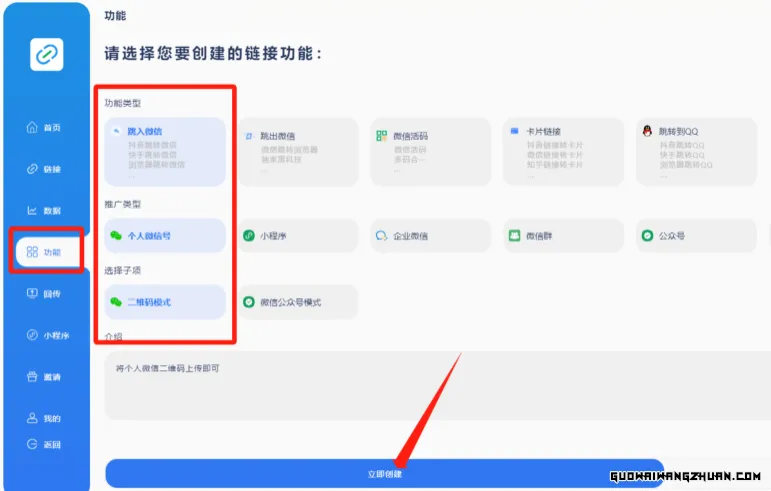The height and width of the screenshot is (491, 771).
Task: Click 小程序 label in sidebar
Action: click(57, 336)
